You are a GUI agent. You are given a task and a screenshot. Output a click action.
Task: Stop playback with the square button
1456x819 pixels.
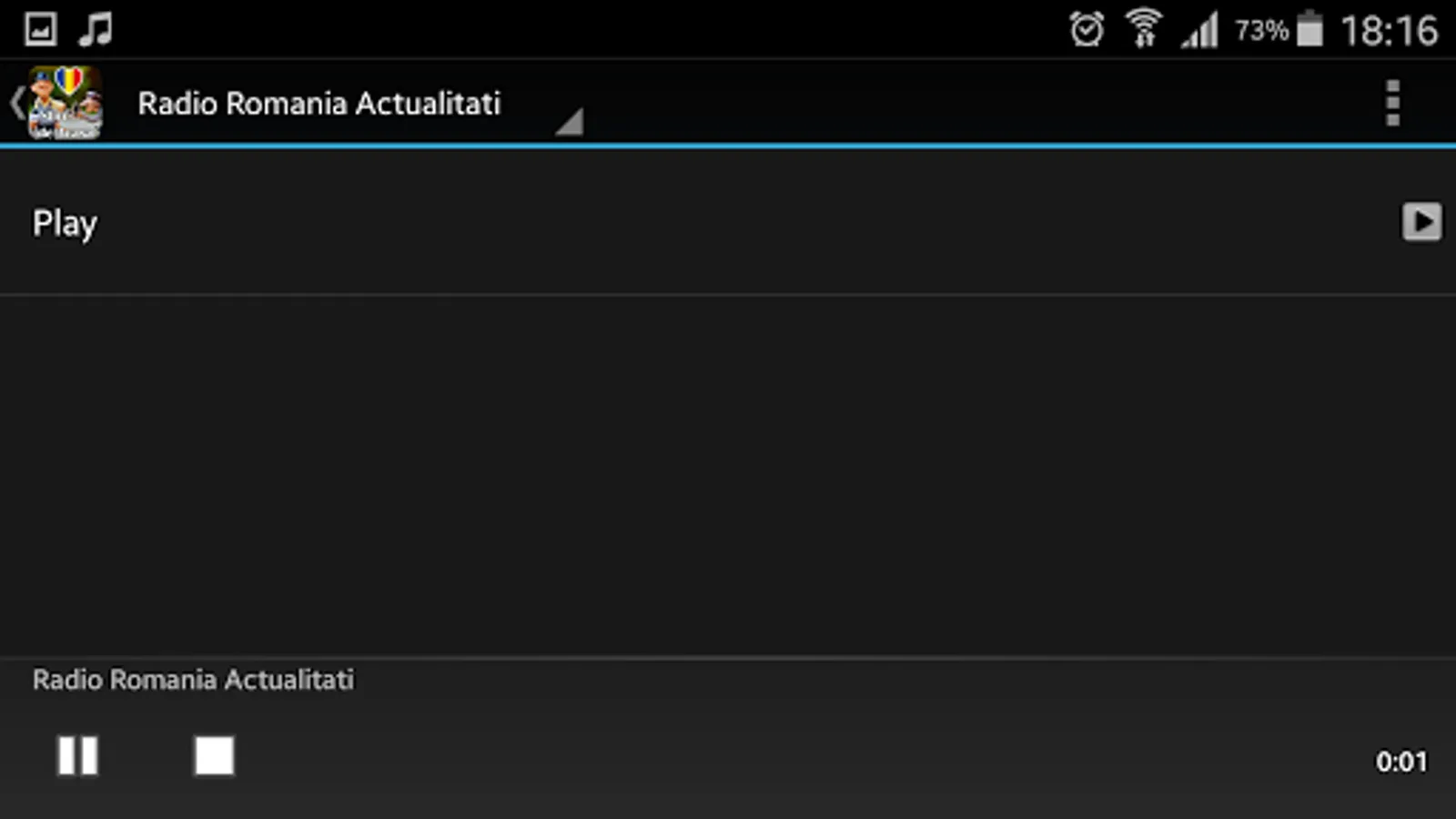pos(214,755)
